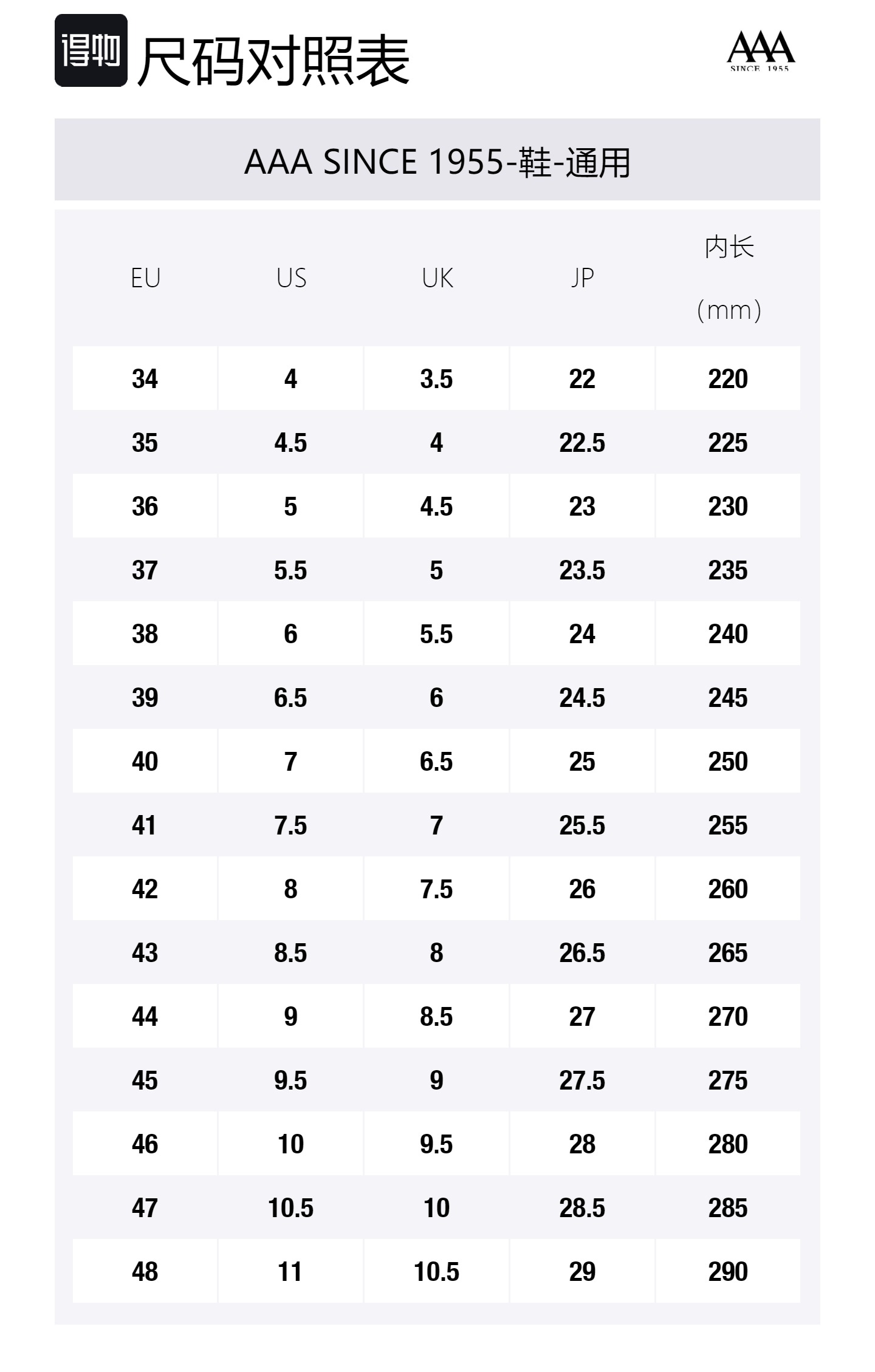Click the 得物 app logo icon
Screen dimensions: 875x1372
91,50
